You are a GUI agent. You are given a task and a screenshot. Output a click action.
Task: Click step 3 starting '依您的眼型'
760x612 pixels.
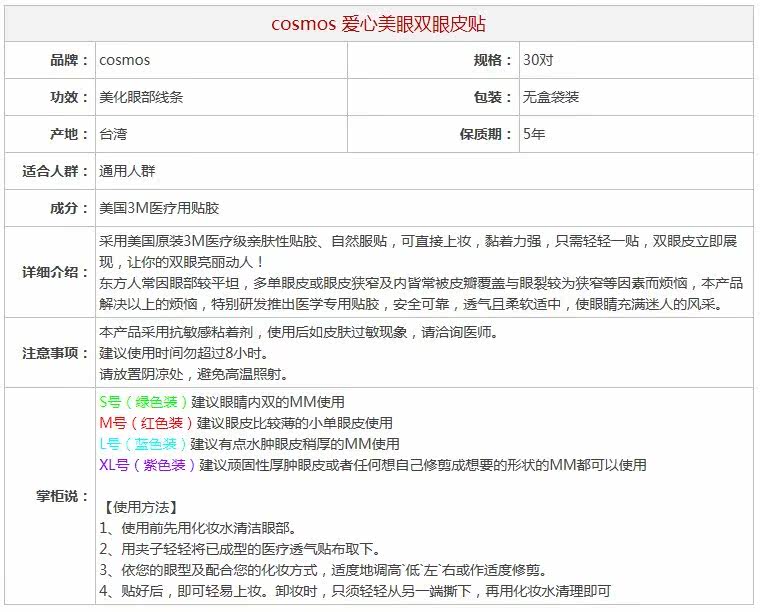[323, 570]
